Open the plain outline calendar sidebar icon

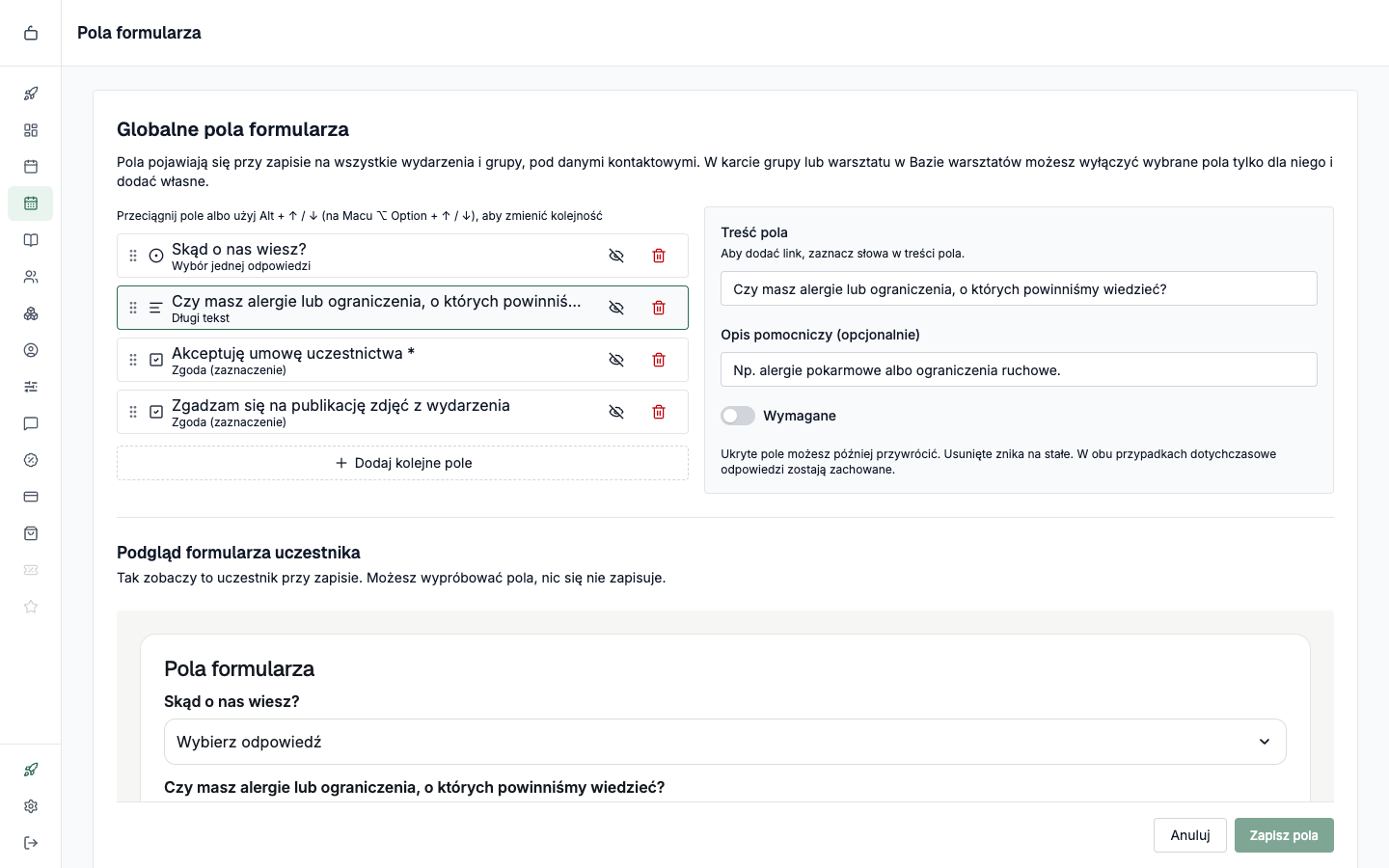click(31, 167)
